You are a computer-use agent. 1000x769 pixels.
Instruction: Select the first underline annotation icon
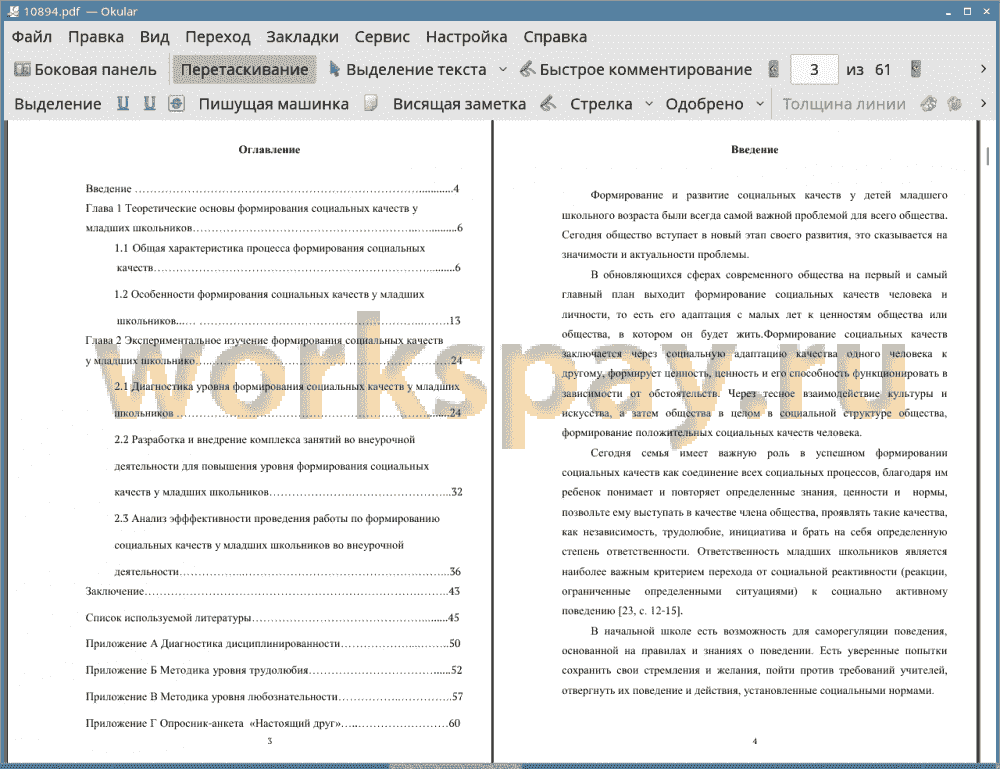(x=123, y=103)
